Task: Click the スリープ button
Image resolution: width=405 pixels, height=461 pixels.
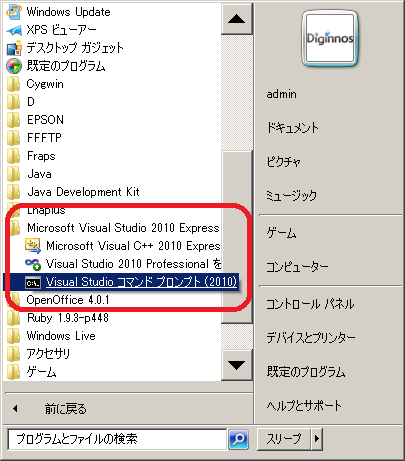Action: [284, 439]
